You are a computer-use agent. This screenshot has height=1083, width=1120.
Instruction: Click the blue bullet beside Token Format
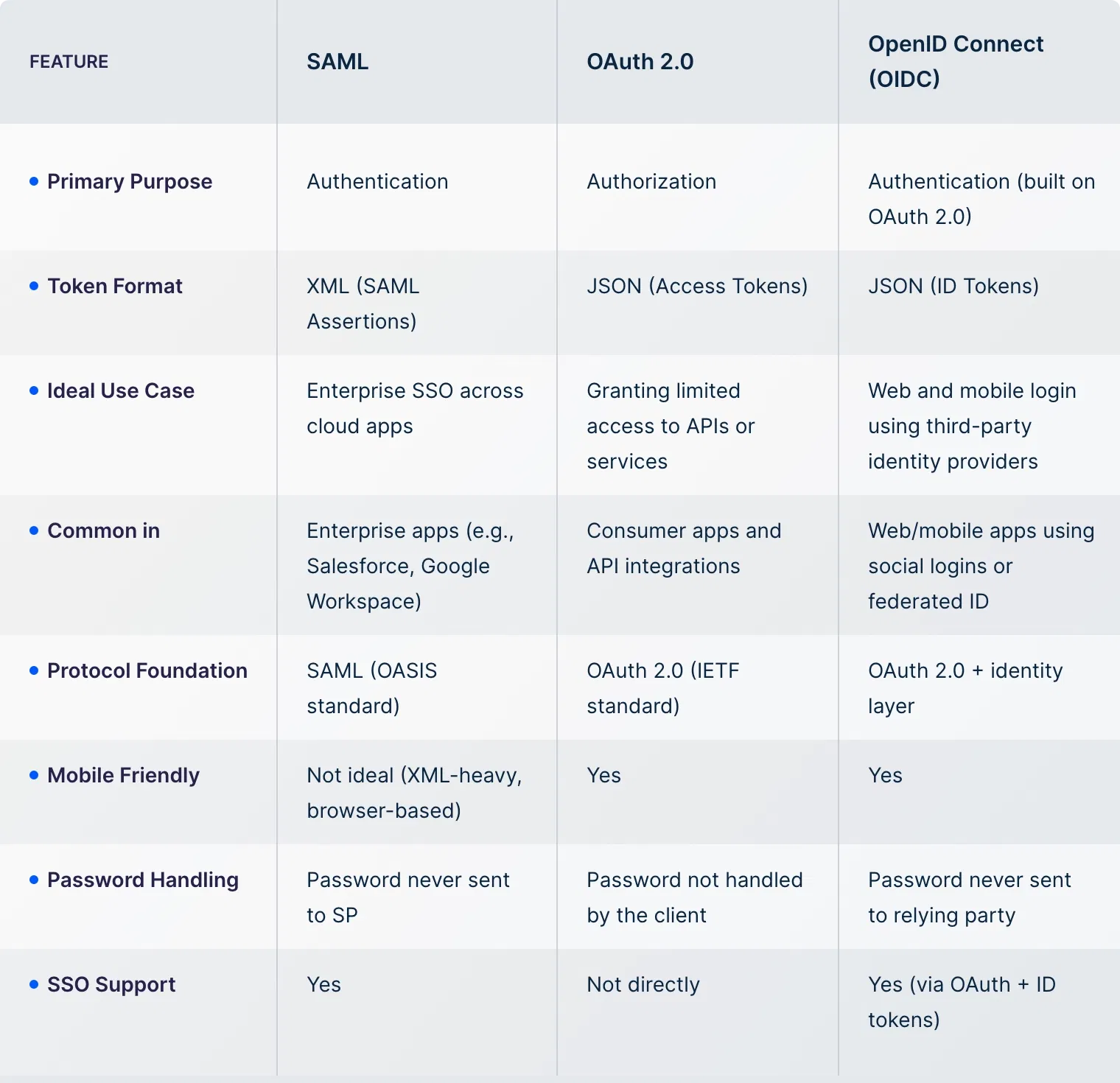(x=34, y=286)
